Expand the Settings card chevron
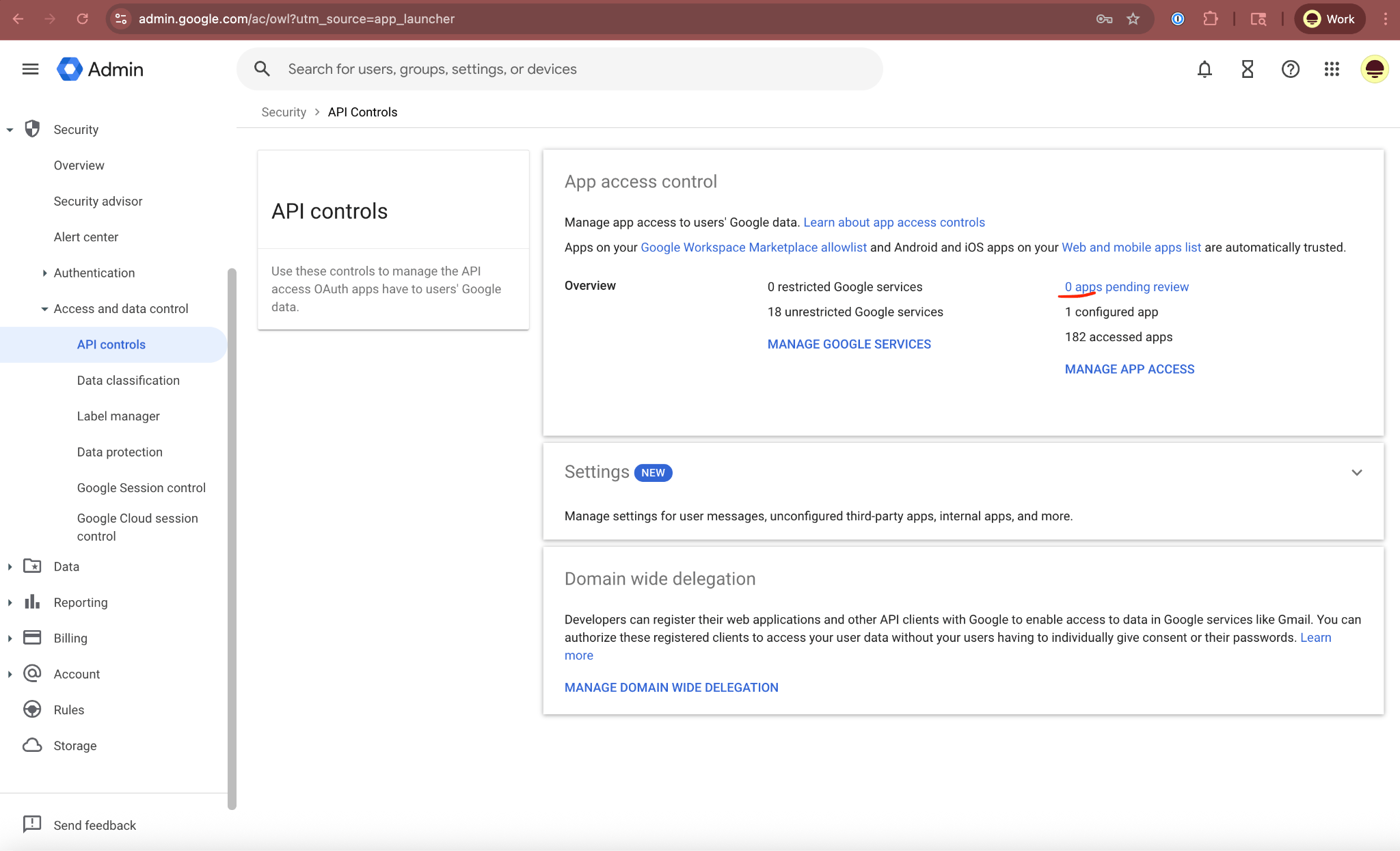The width and height of the screenshot is (1400, 851). click(1357, 472)
